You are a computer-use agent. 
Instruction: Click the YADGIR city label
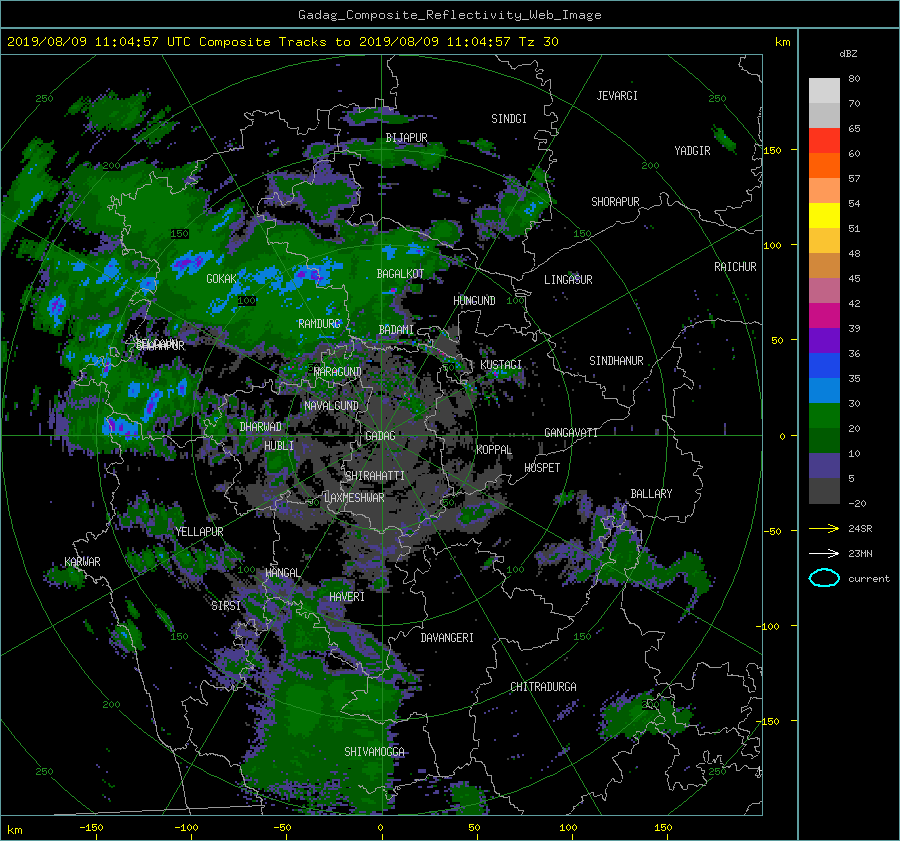692,151
